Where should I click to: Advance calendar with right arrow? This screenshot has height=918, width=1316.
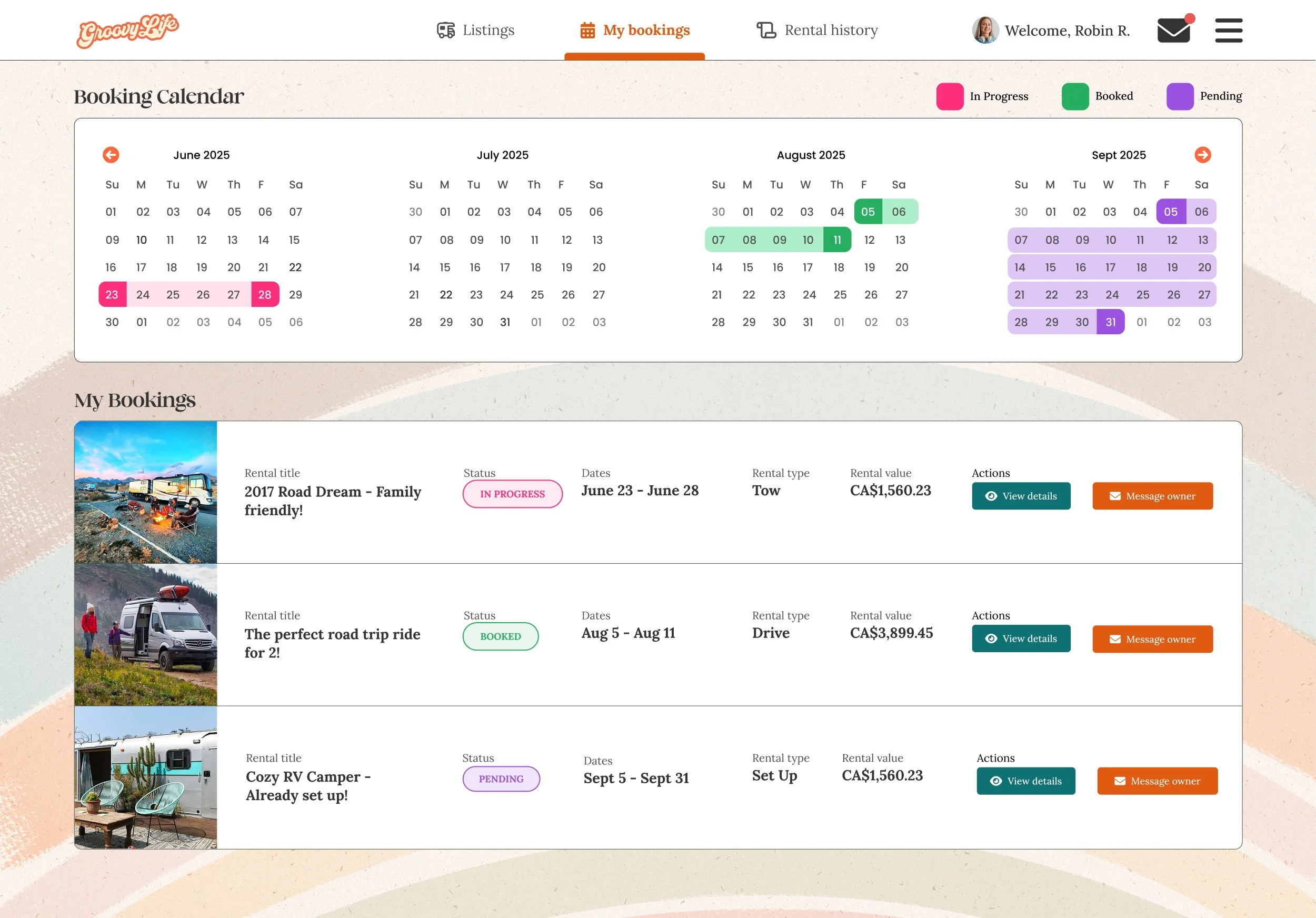[x=1202, y=155]
